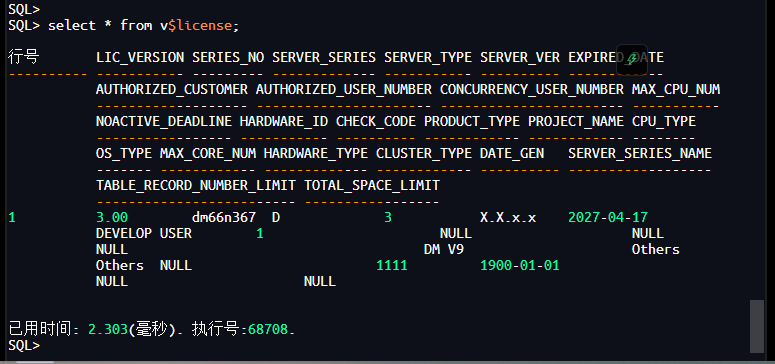Click the OS_TYPE column header

pos(124,153)
